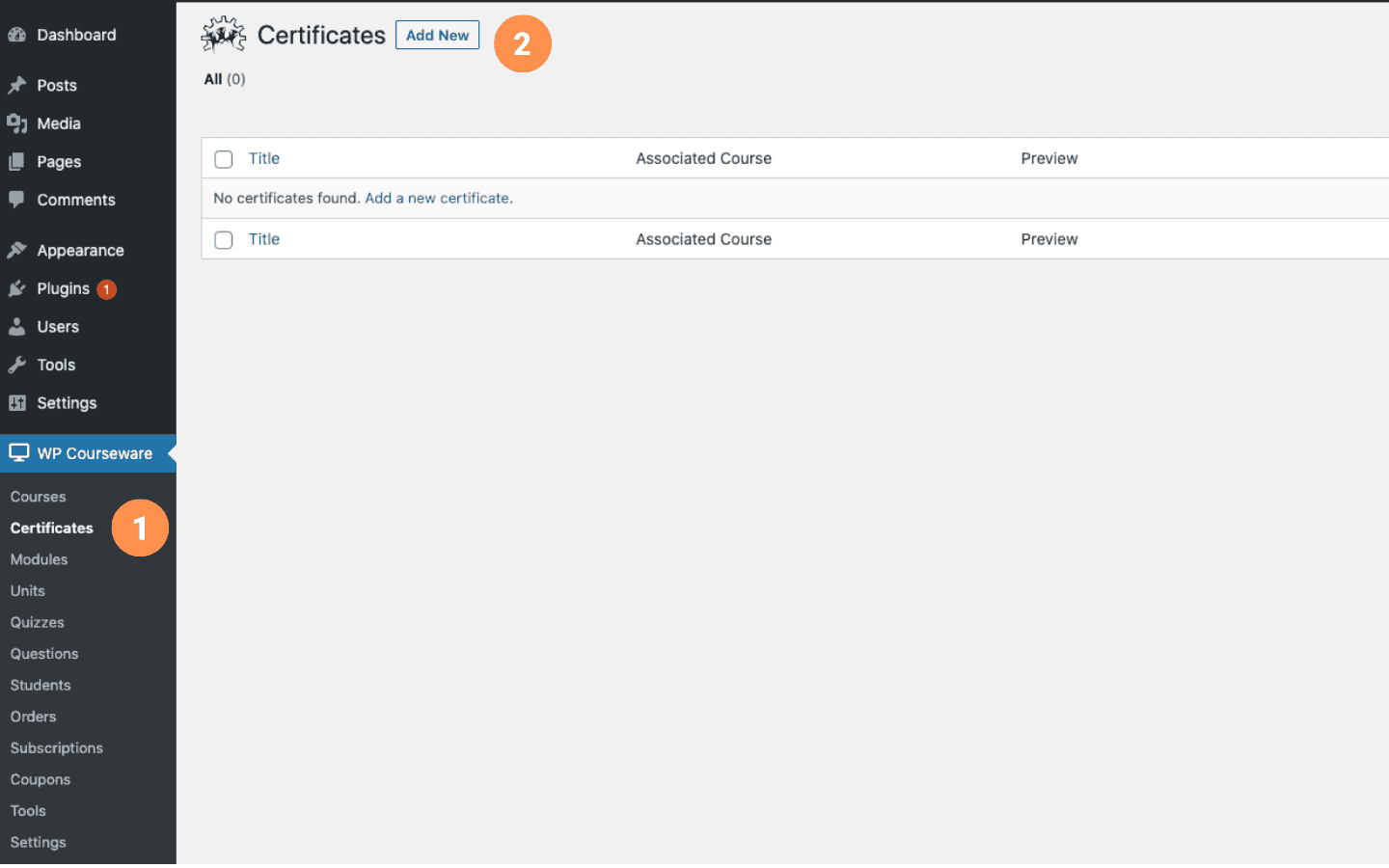Open Quizzes in the sidebar

click(38, 623)
